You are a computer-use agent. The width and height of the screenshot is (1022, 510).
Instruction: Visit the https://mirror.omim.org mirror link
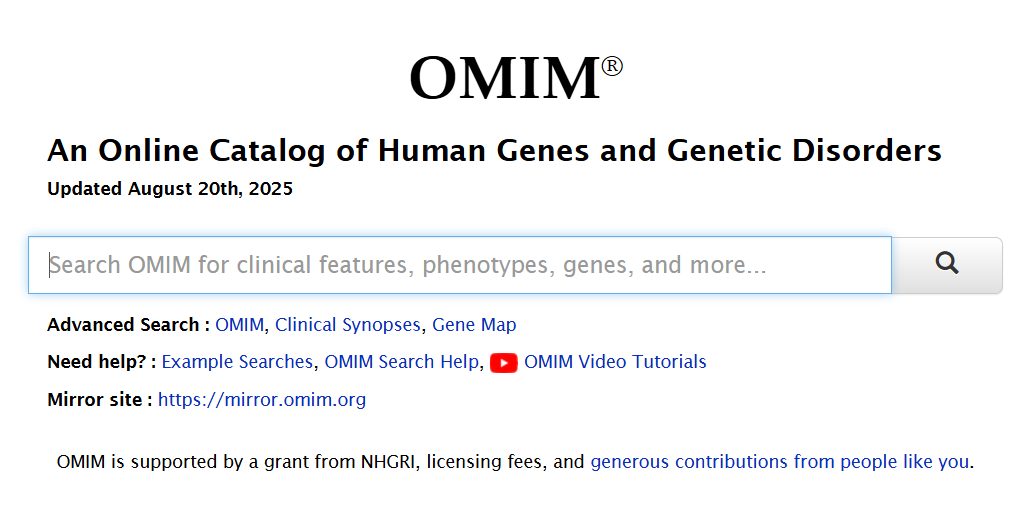(x=262, y=400)
